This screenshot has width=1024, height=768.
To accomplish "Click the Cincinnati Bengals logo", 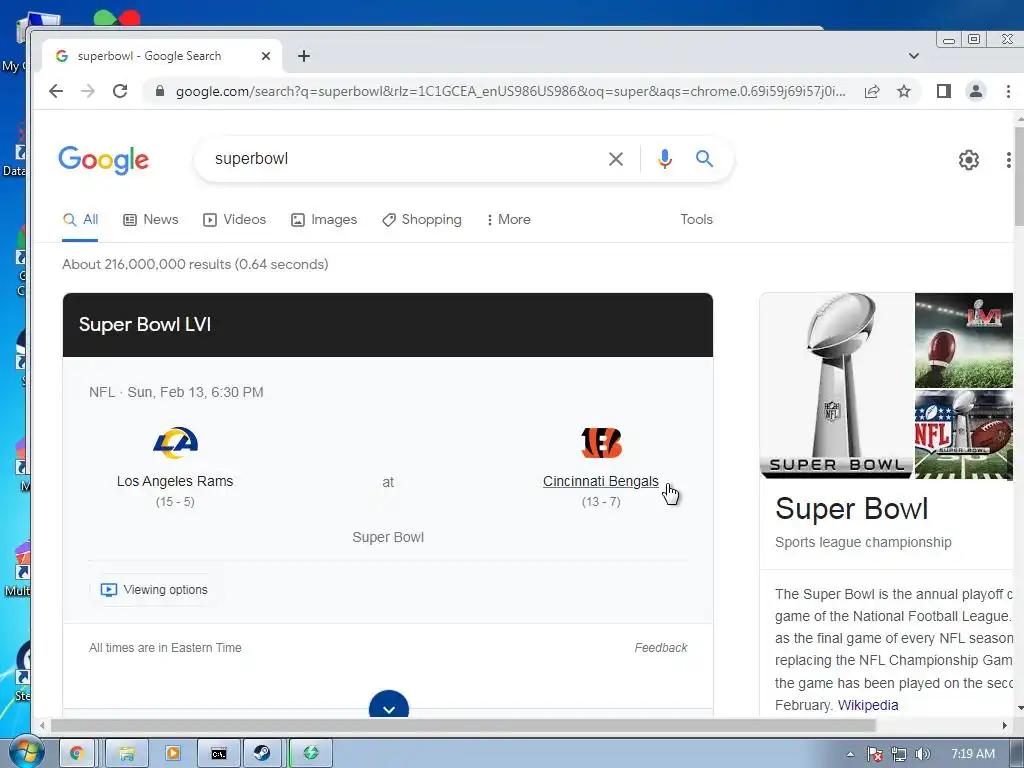I will 601,443.
